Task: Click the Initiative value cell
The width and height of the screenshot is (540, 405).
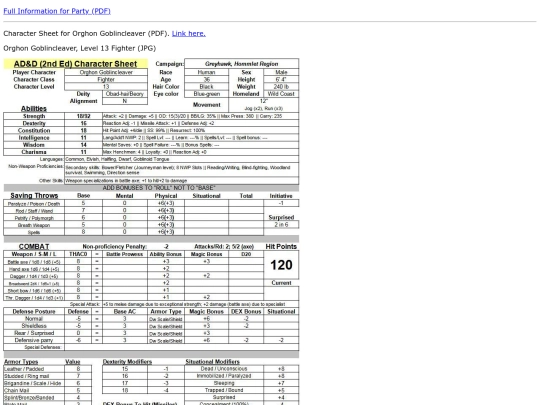Action: coord(281,203)
